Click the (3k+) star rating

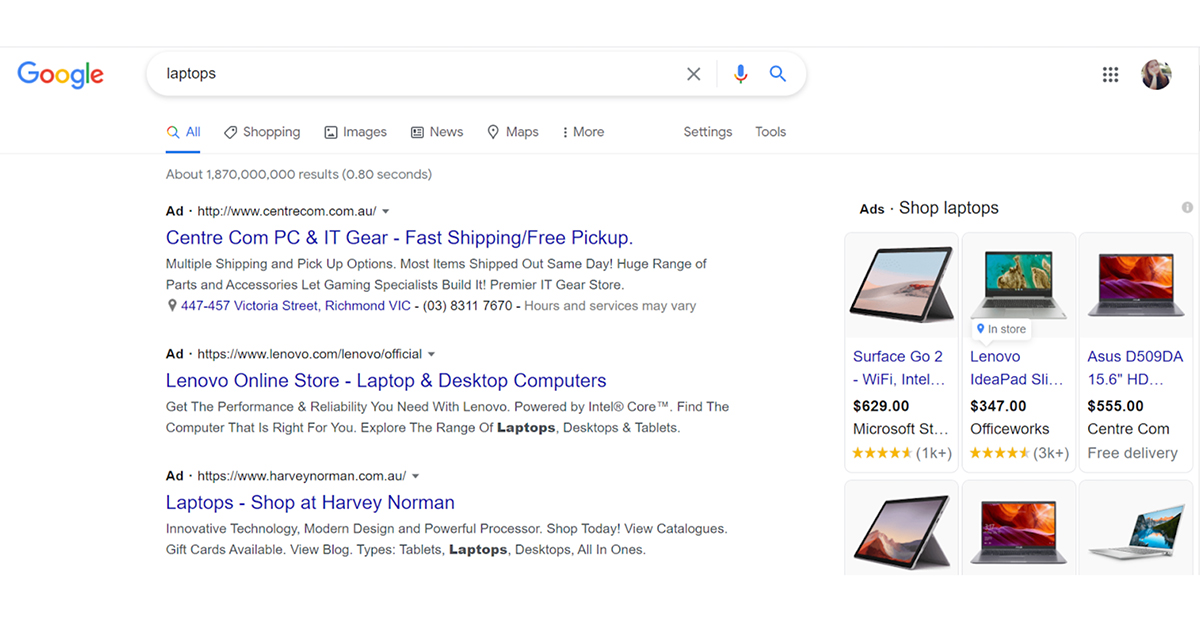pyautogui.click(x=1020, y=453)
